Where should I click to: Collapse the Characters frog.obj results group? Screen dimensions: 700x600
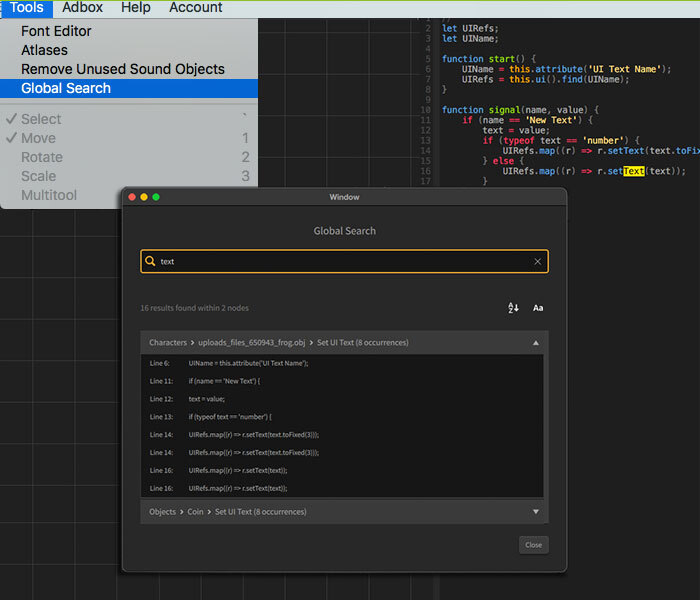tap(536, 342)
